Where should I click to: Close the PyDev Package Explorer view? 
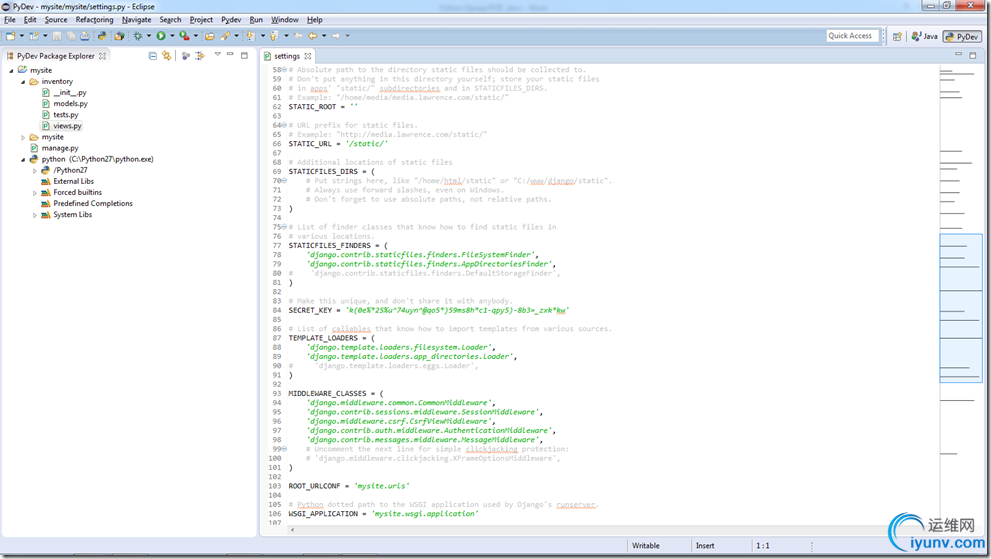pyautogui.click(x=102, y=56)
